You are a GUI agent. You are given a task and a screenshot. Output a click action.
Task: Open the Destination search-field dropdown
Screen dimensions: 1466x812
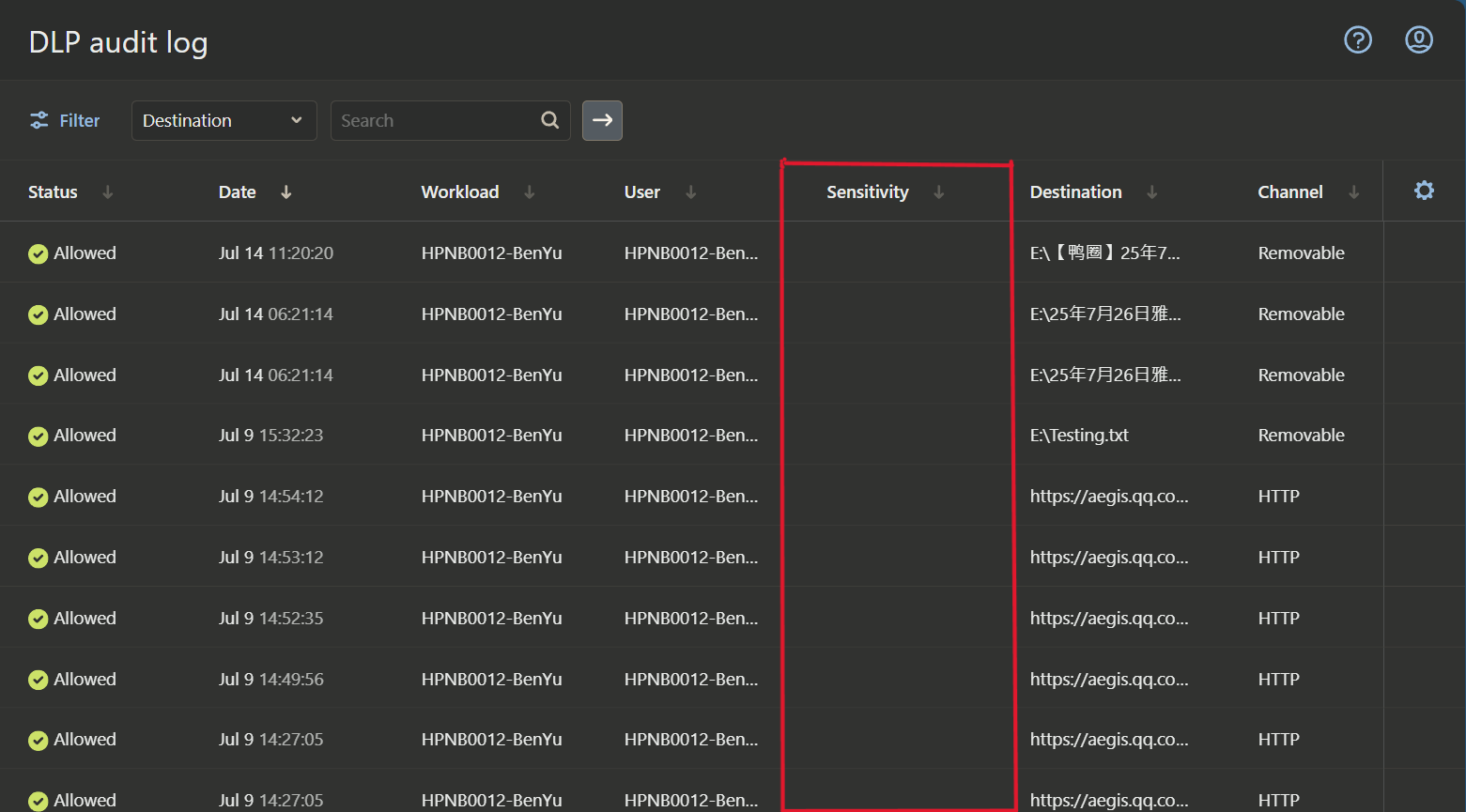224,120
